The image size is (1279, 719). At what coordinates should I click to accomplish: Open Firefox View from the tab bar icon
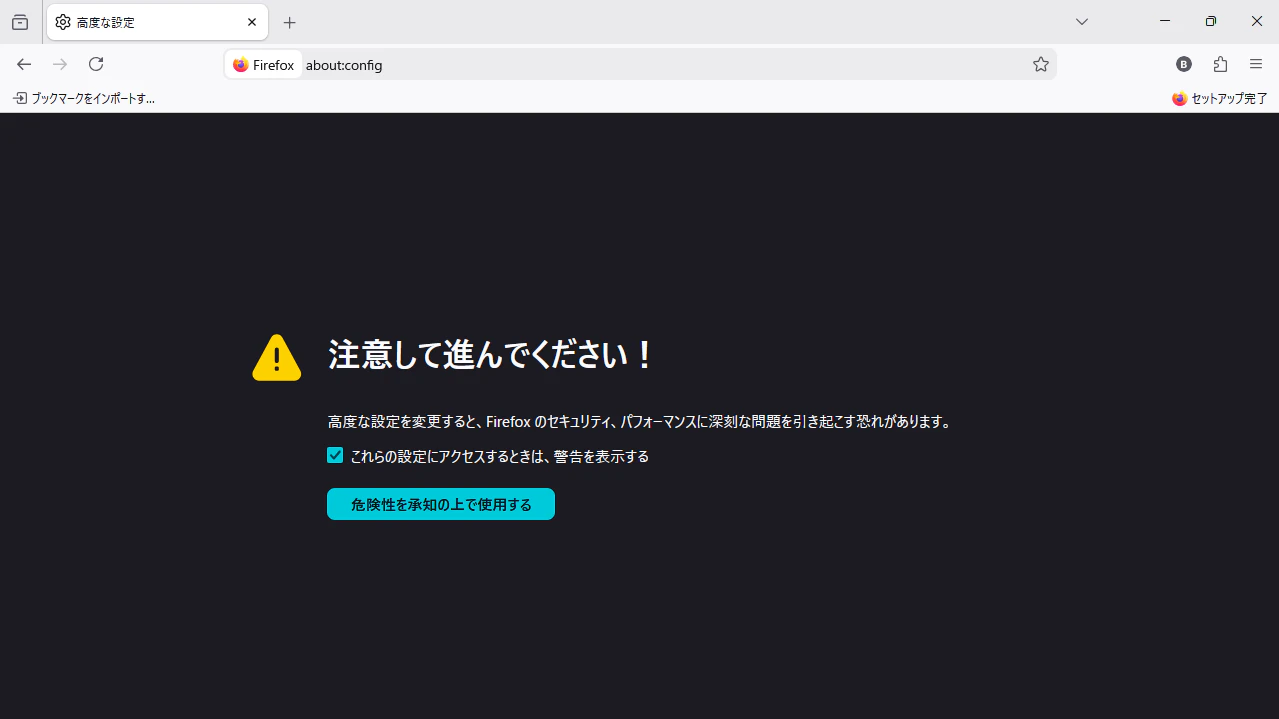point(20,22)
